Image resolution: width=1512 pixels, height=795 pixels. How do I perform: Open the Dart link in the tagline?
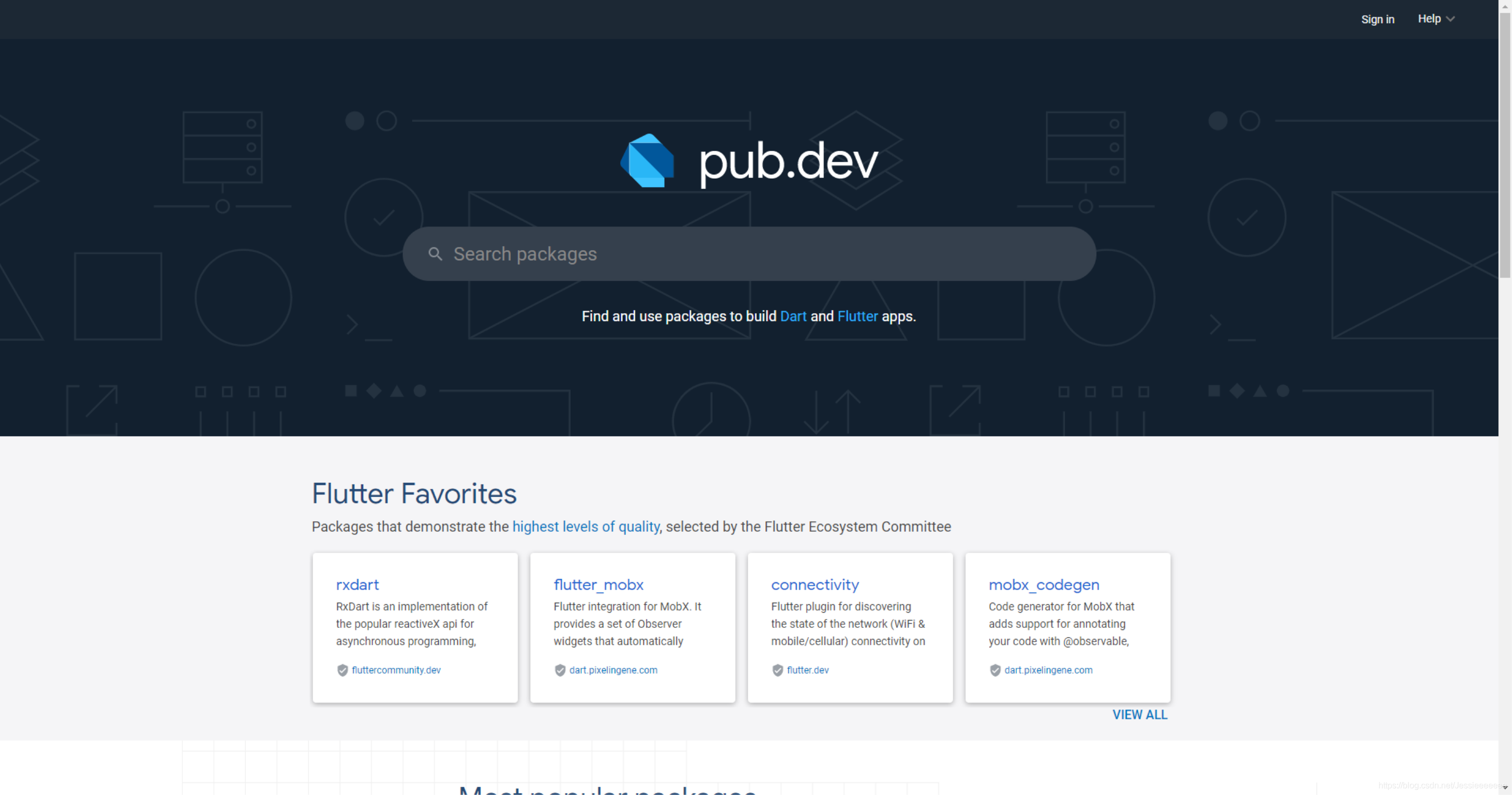(793, 316)
